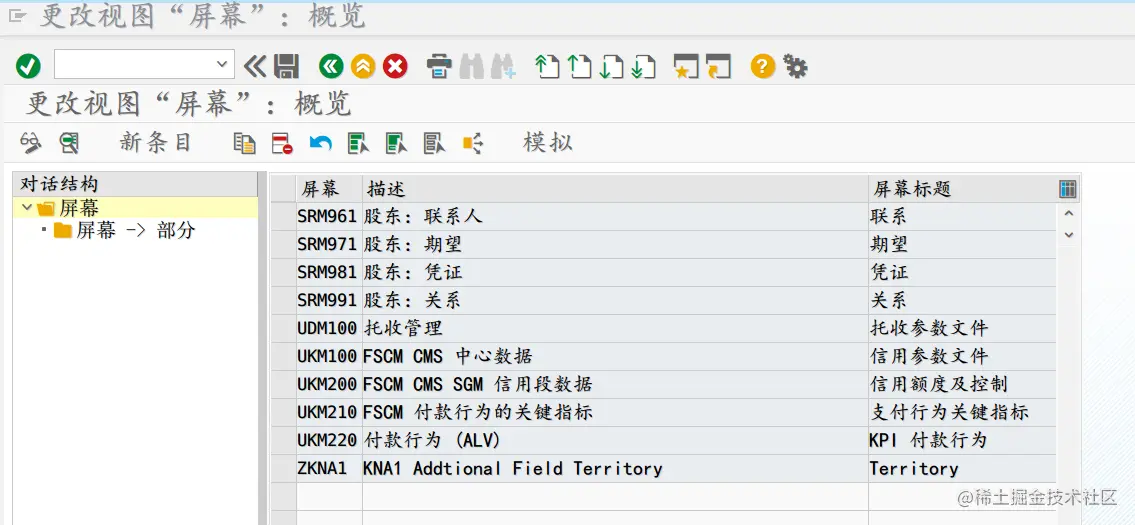This screenshot has height=525, width=1135.
Task: Cancel with the red X icon
Action: point(395,67)
